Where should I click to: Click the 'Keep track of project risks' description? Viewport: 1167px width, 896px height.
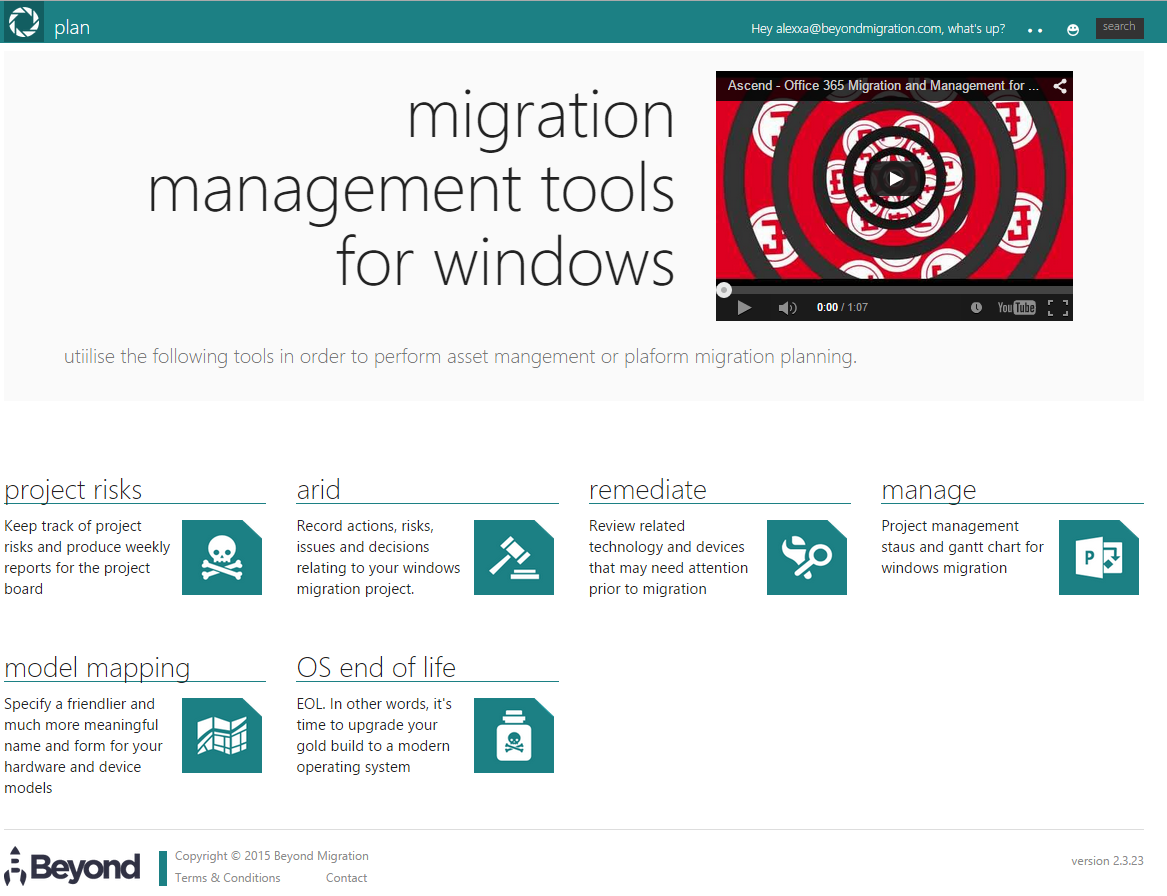pos(87,557)
